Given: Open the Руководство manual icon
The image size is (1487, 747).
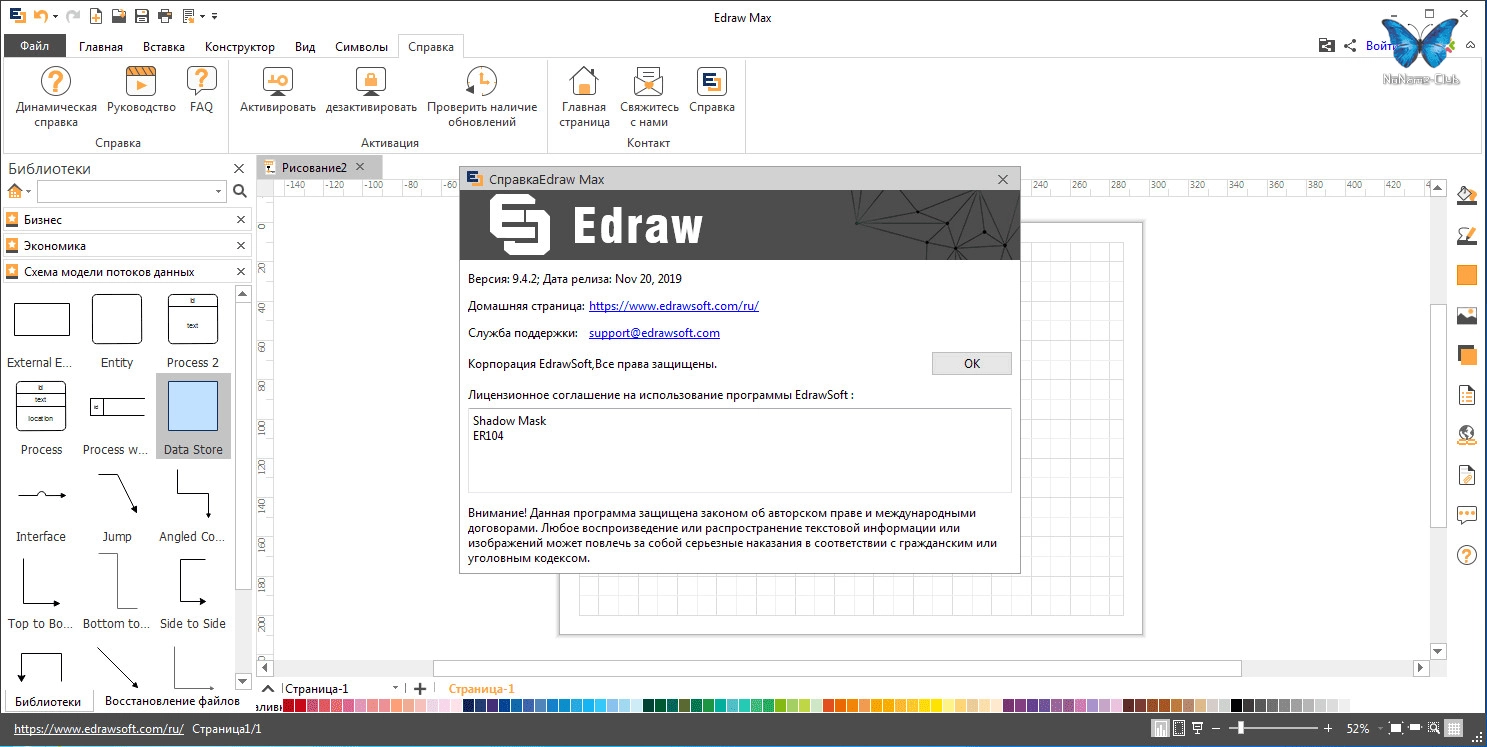Looking at the screenshot, I should coord(141,82).
